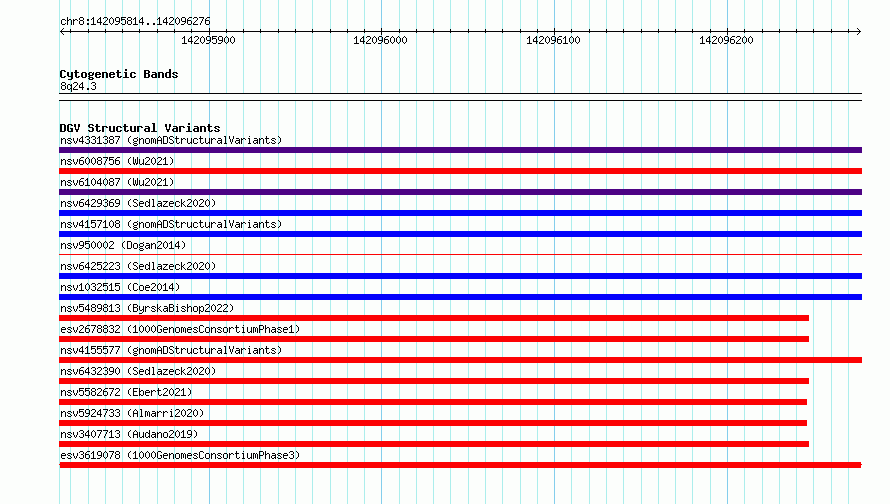Image resolution: width=890 pixels, height=504 pixels.
Task: Click the Cytogenetic Bands track title
Action: coord(119,74)
